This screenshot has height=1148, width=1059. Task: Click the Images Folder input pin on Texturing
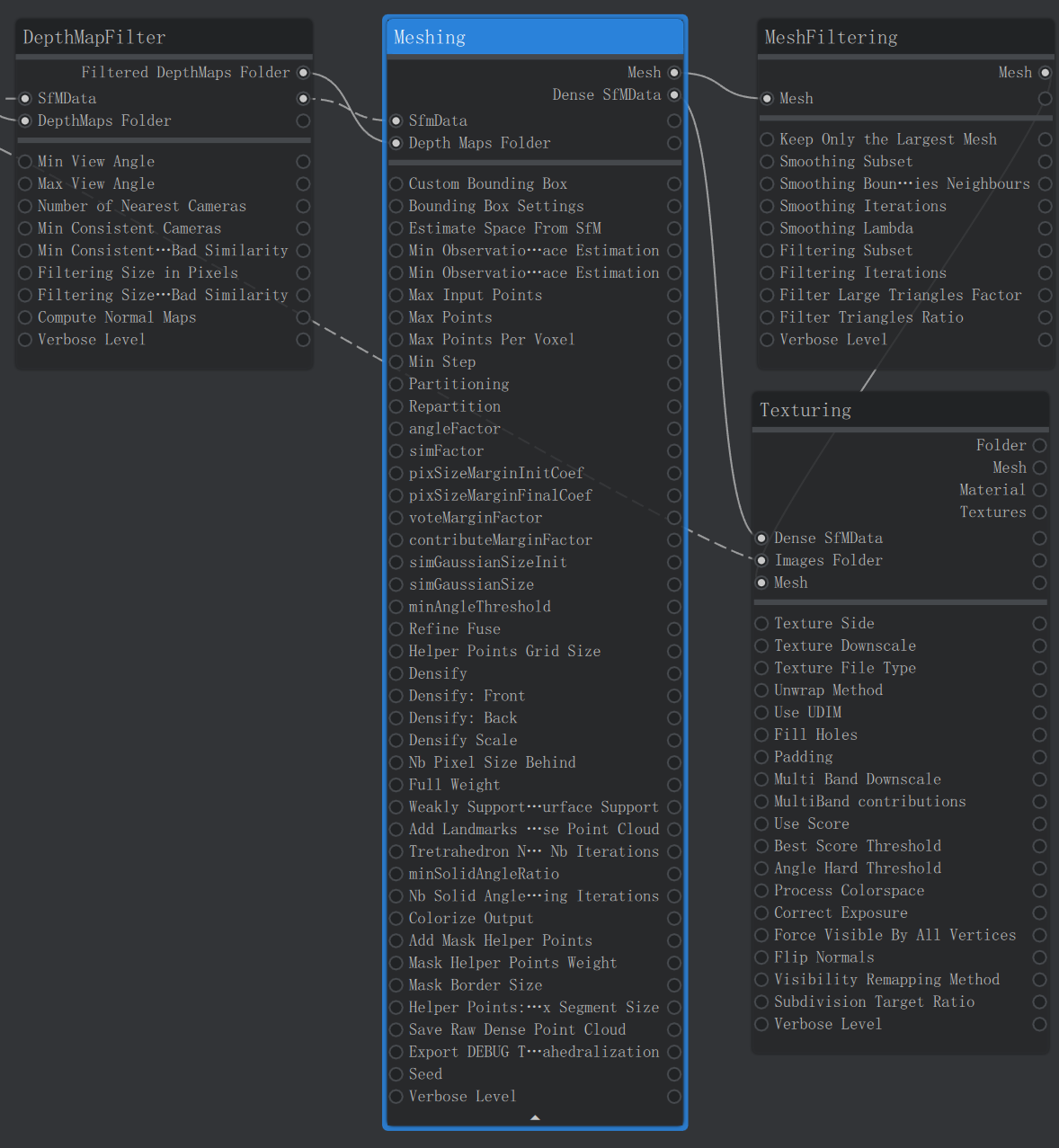761,560
